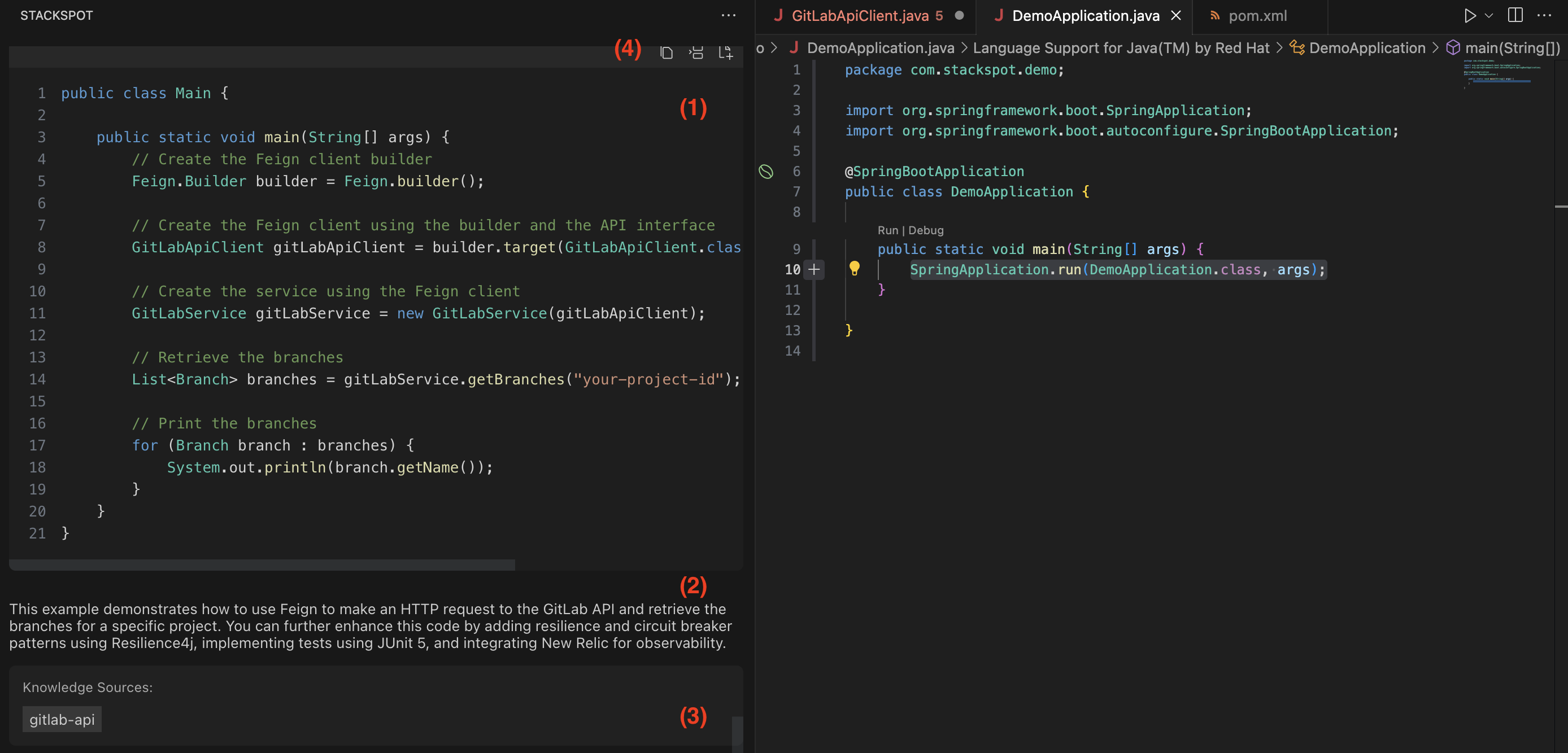Click the plus gutter icon on line 10
Image resolution: width=1568 pixels, height=753 pixels.
tap(813, 269)
